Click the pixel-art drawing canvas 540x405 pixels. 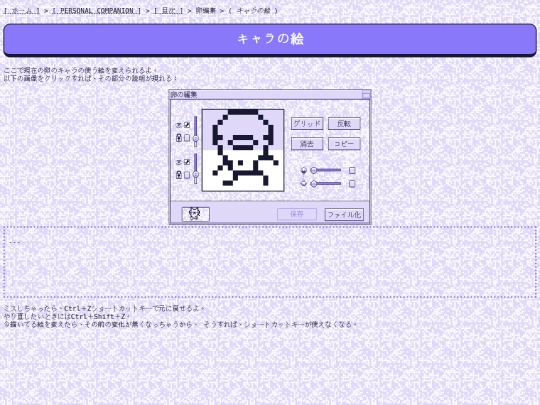(x=243, y=150)
